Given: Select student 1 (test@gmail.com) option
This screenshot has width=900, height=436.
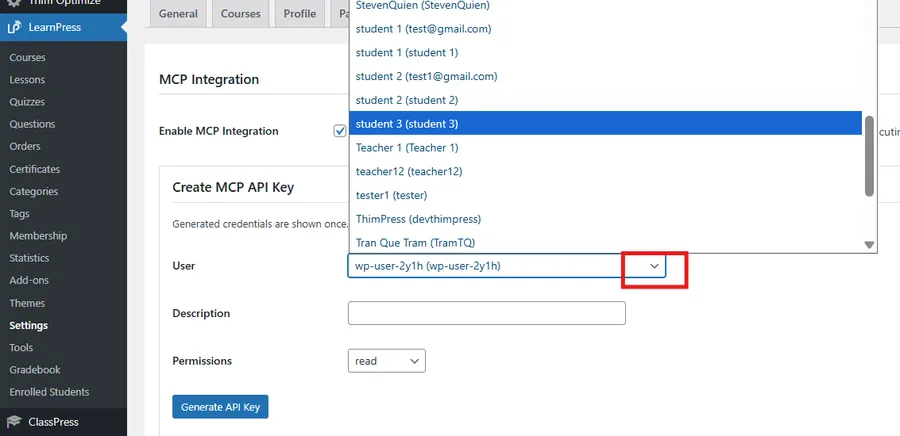Looking at the screenshot, I should [x=606, y=29].
